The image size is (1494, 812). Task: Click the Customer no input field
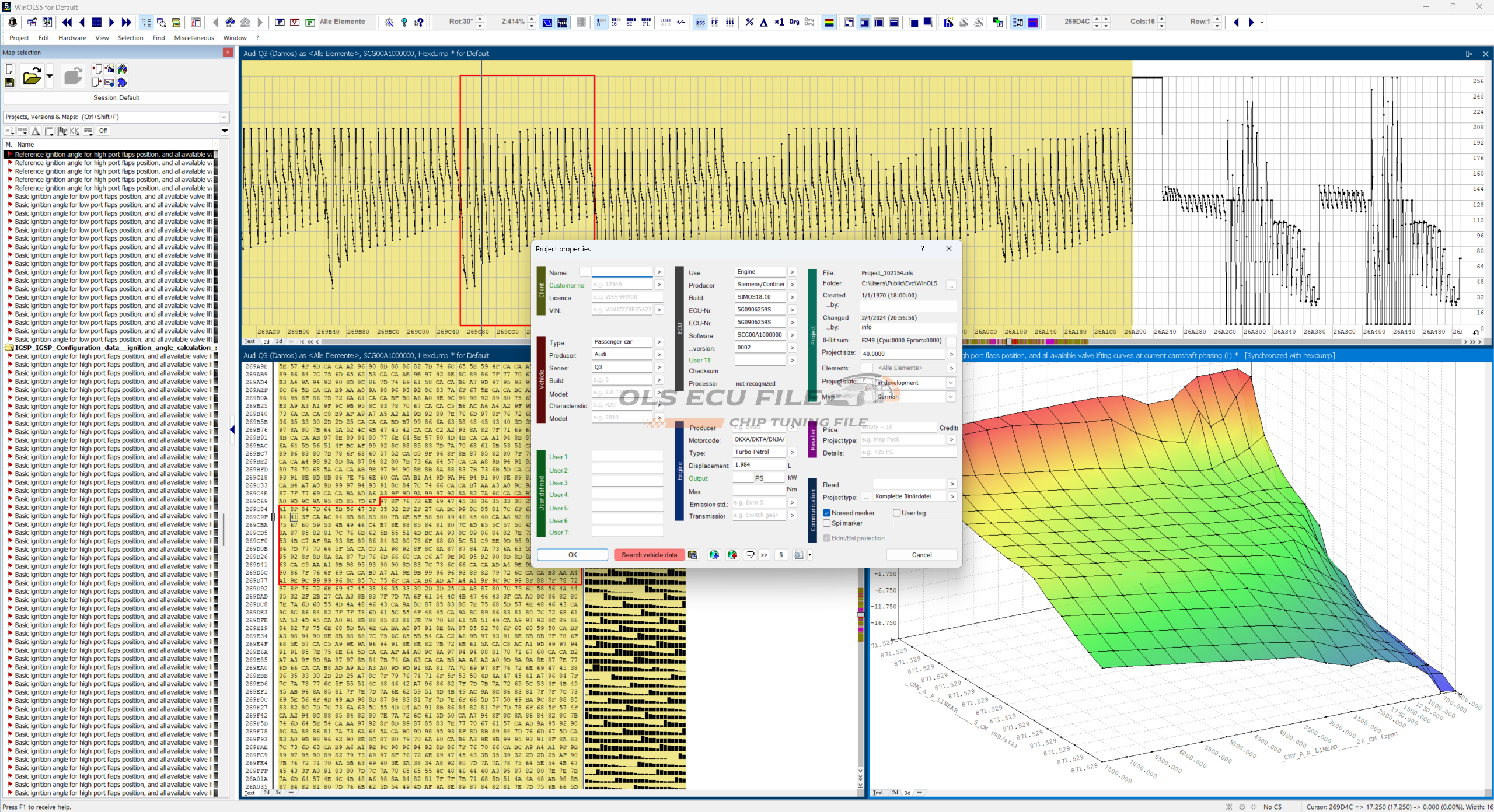pos(622,285)
